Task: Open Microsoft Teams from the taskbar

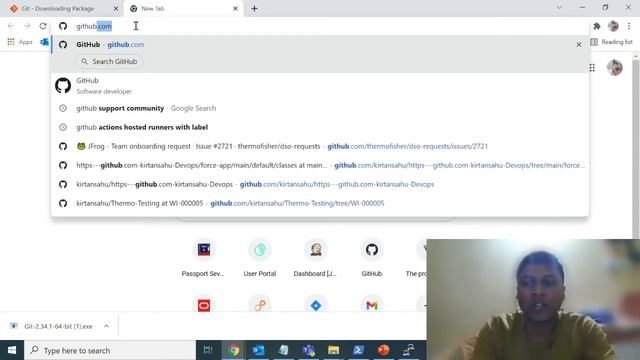Action: coord(308,350)
